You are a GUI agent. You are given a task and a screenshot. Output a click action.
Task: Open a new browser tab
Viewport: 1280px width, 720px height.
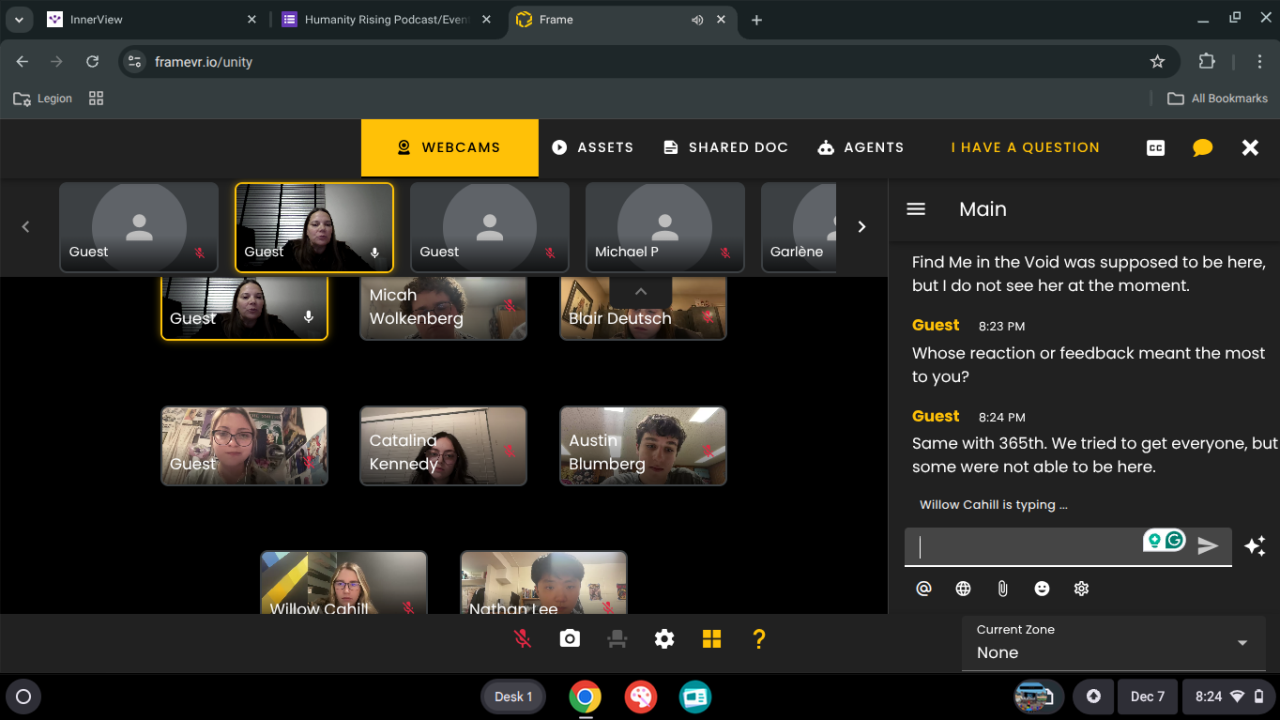[756, 20]
